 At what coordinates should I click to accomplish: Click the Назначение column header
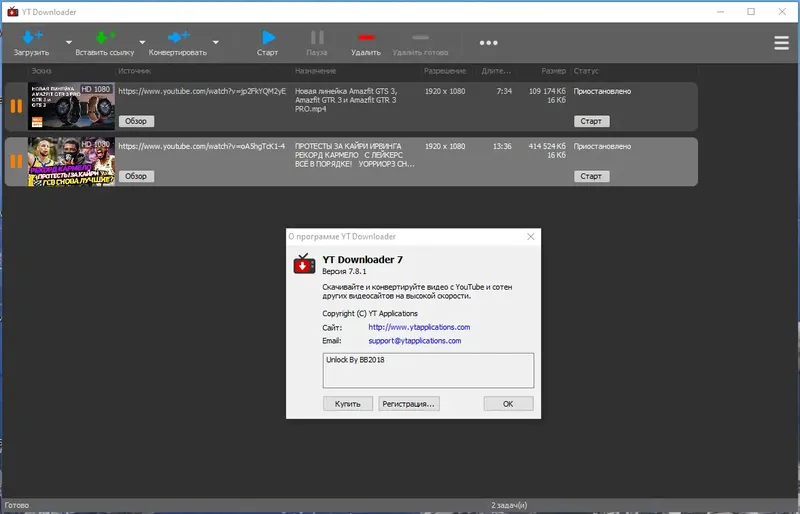coord(315,71)
